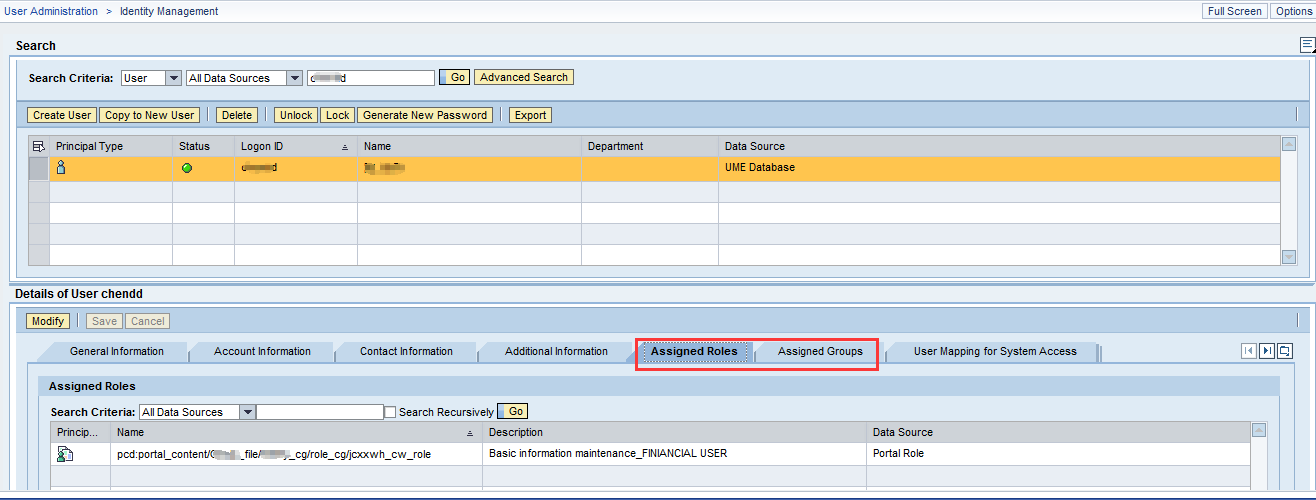Click the Principal Type column header

(111, 146)
